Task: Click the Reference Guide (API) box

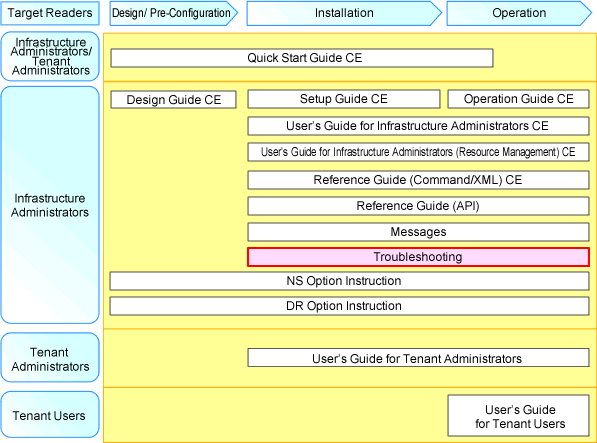Action: 418,206
